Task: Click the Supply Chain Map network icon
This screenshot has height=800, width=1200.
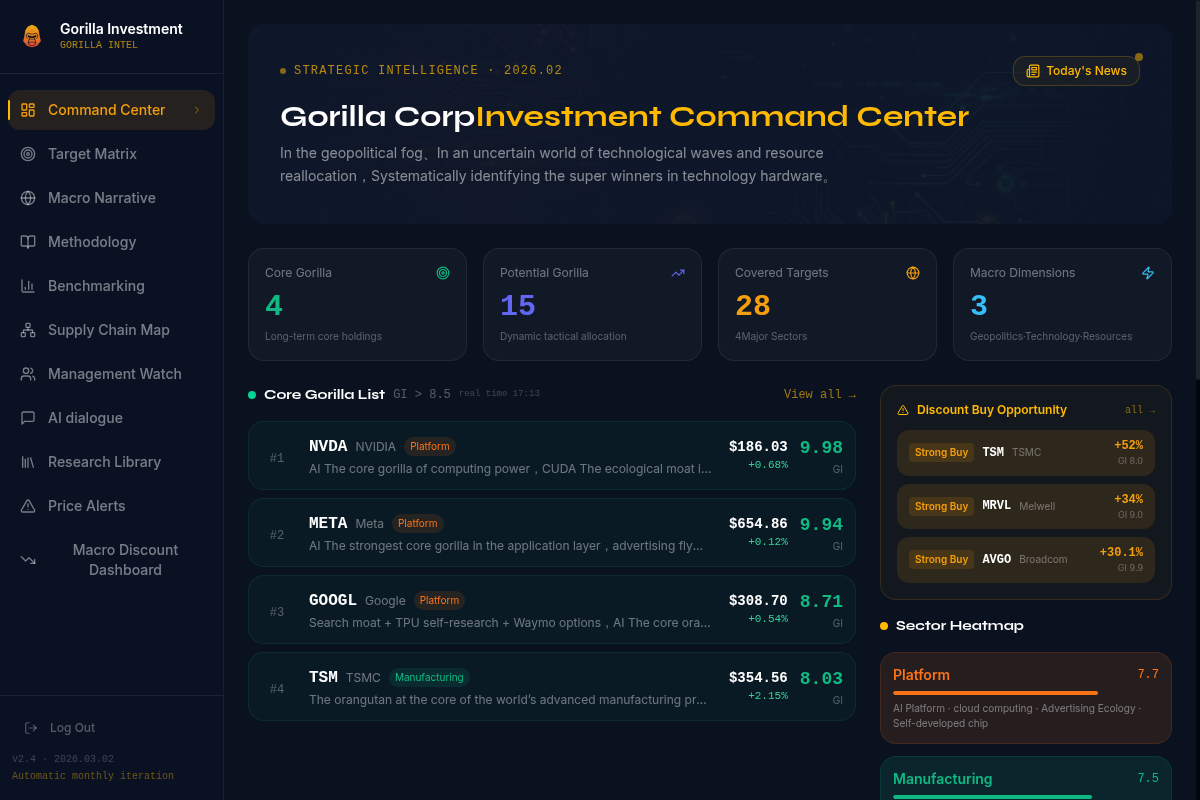Action: (x=28, y=330)
